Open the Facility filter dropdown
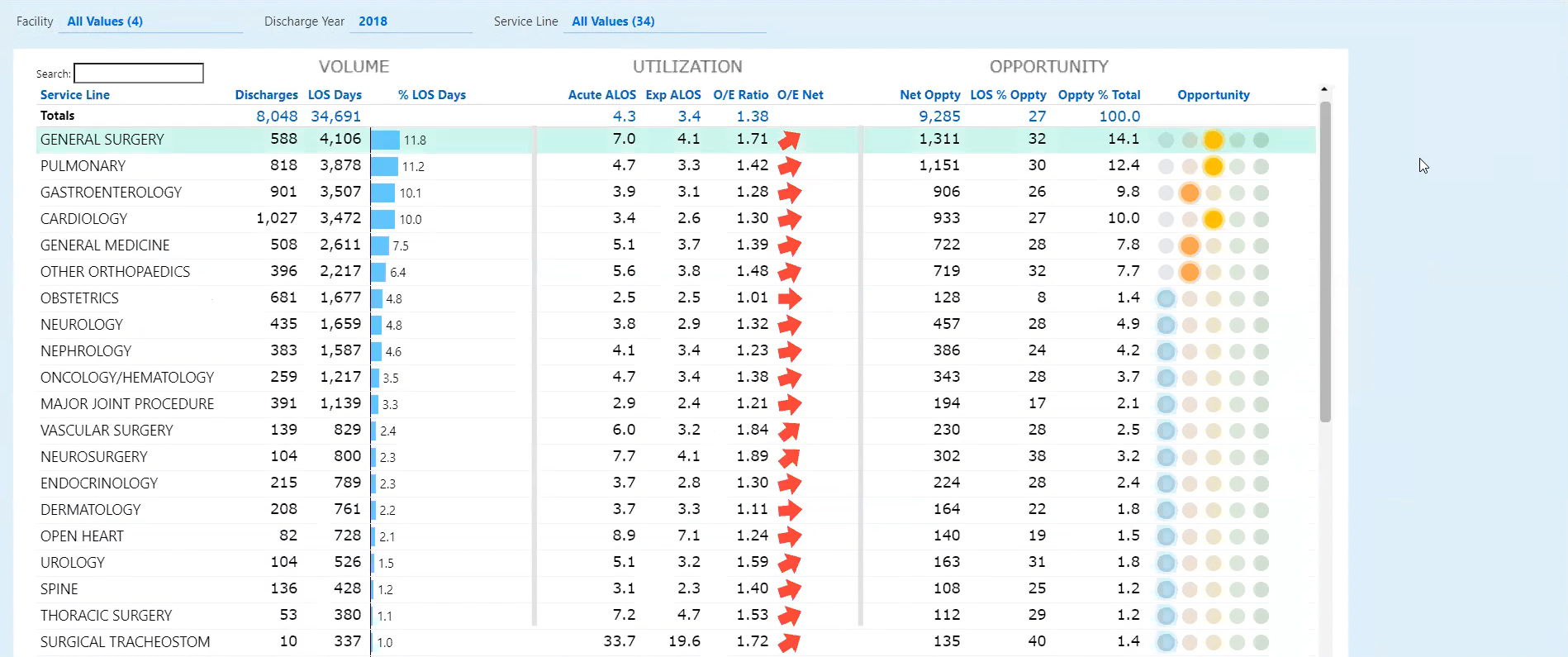Viewport: 1568px width, 657px height. pos(150,21)
